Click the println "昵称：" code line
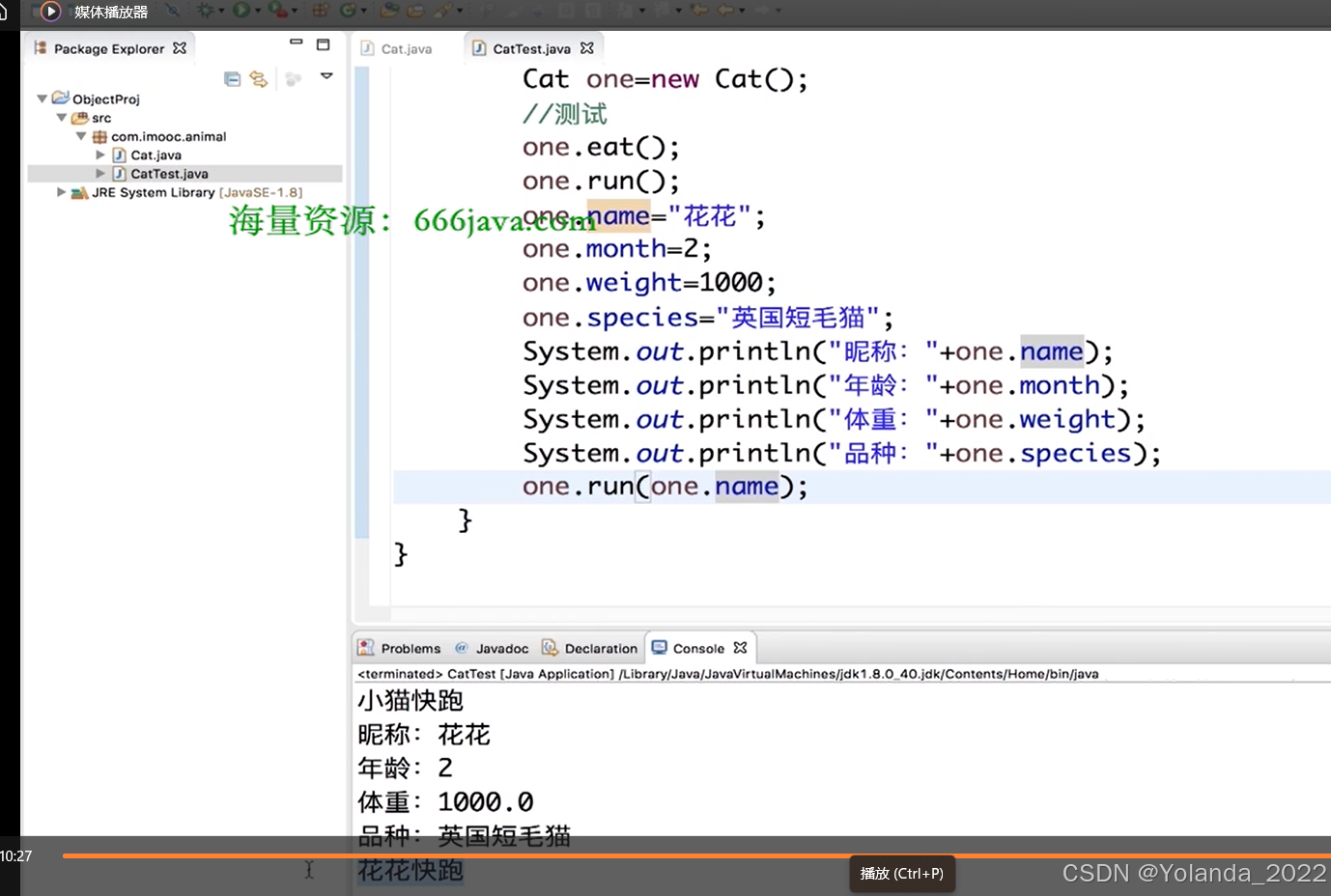 (818, 351)
